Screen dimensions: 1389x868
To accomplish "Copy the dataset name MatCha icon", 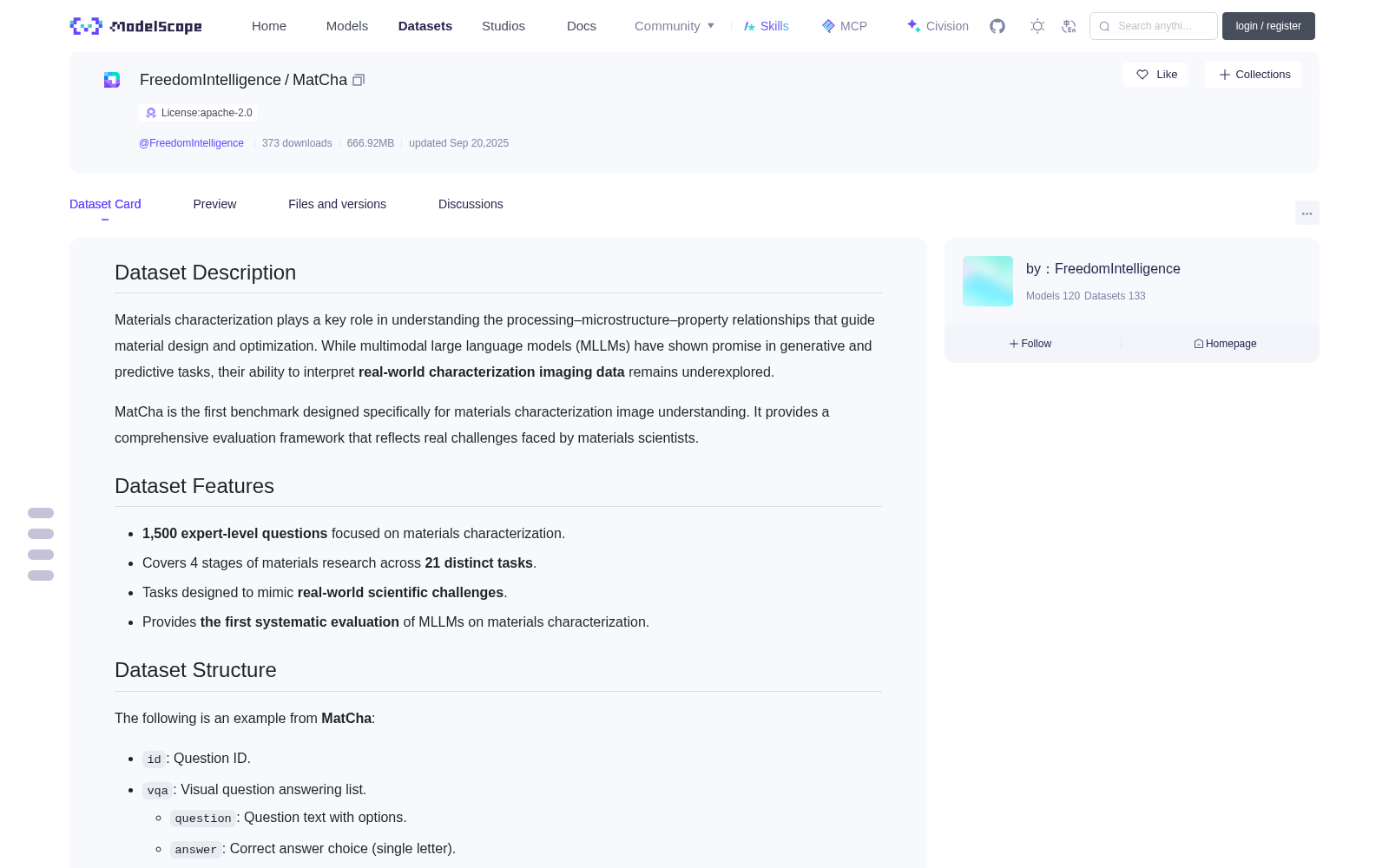I will tap(359, 80).
